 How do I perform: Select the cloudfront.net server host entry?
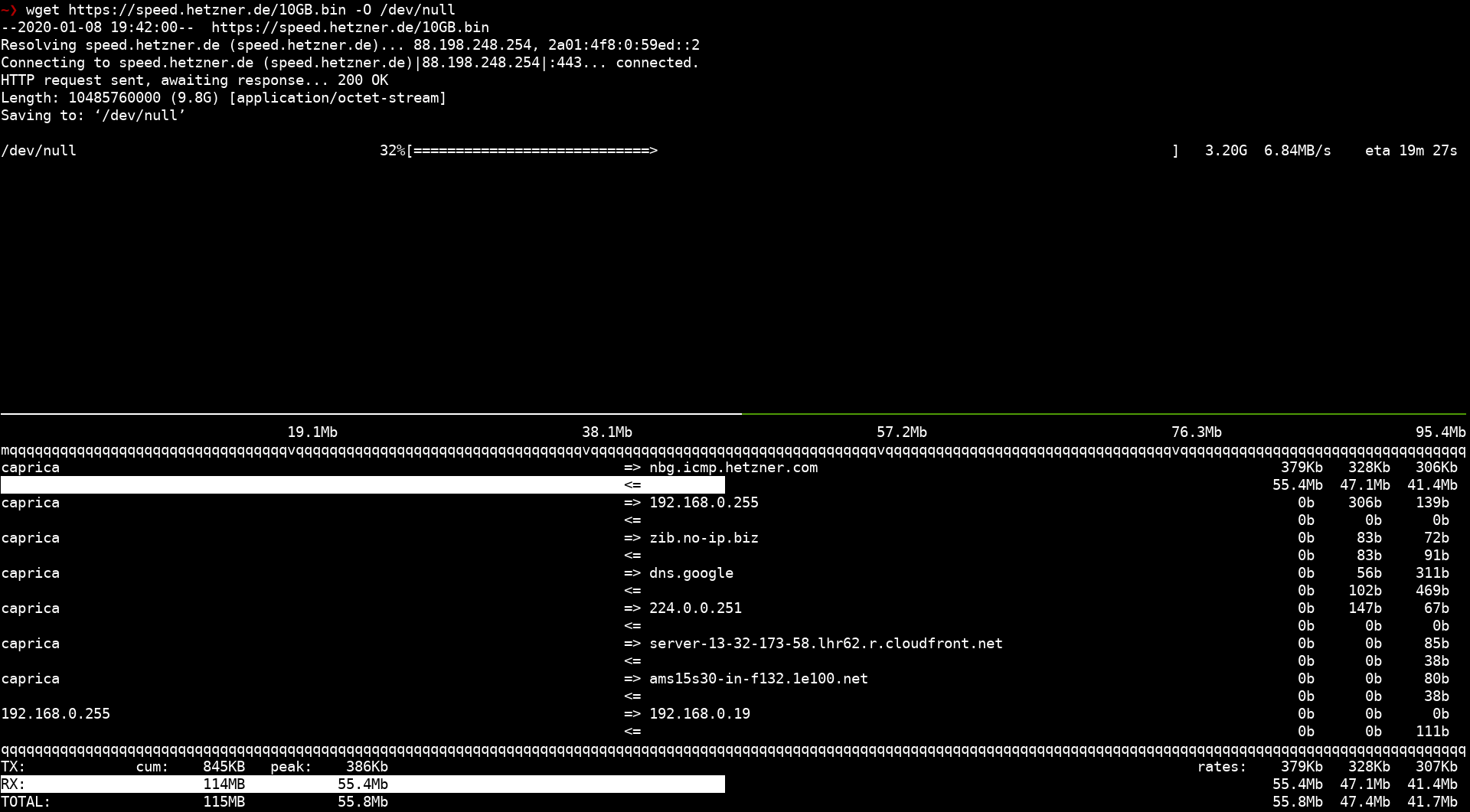point(826,644)
